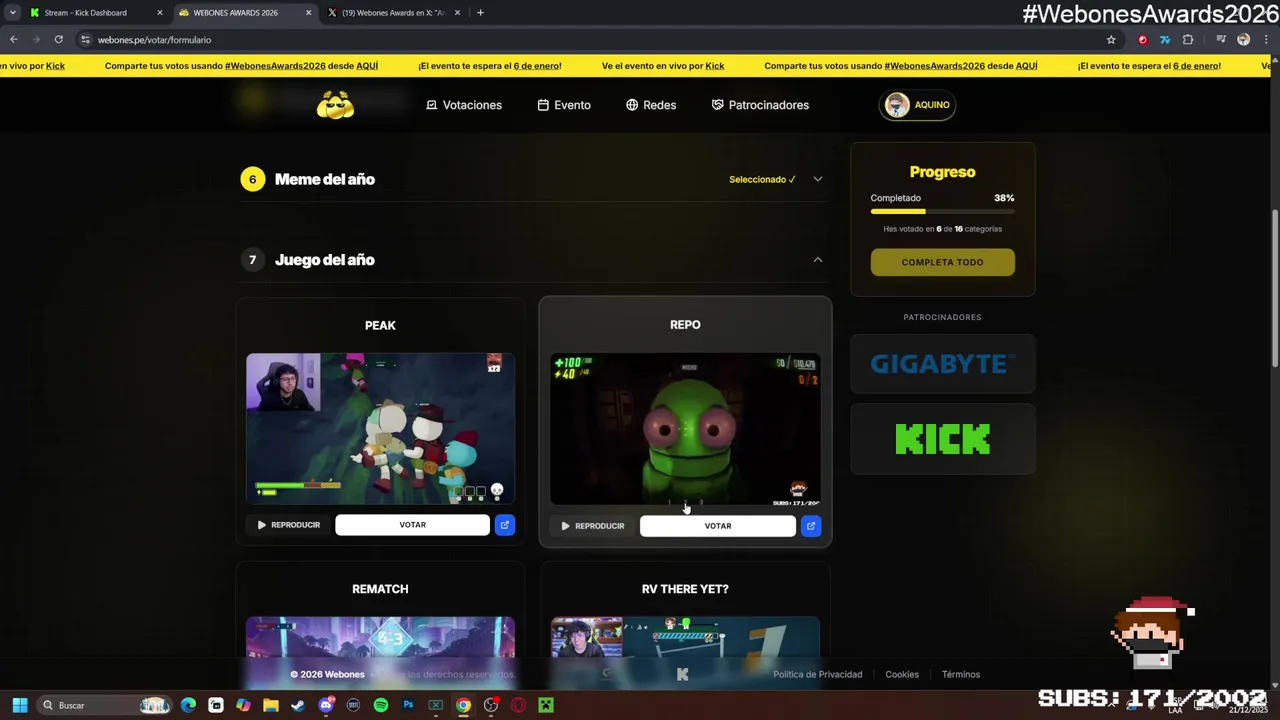Screen dimensions: 1280x720
Task: Open Google Chrome taskbar icon
Action: (463, 705)
